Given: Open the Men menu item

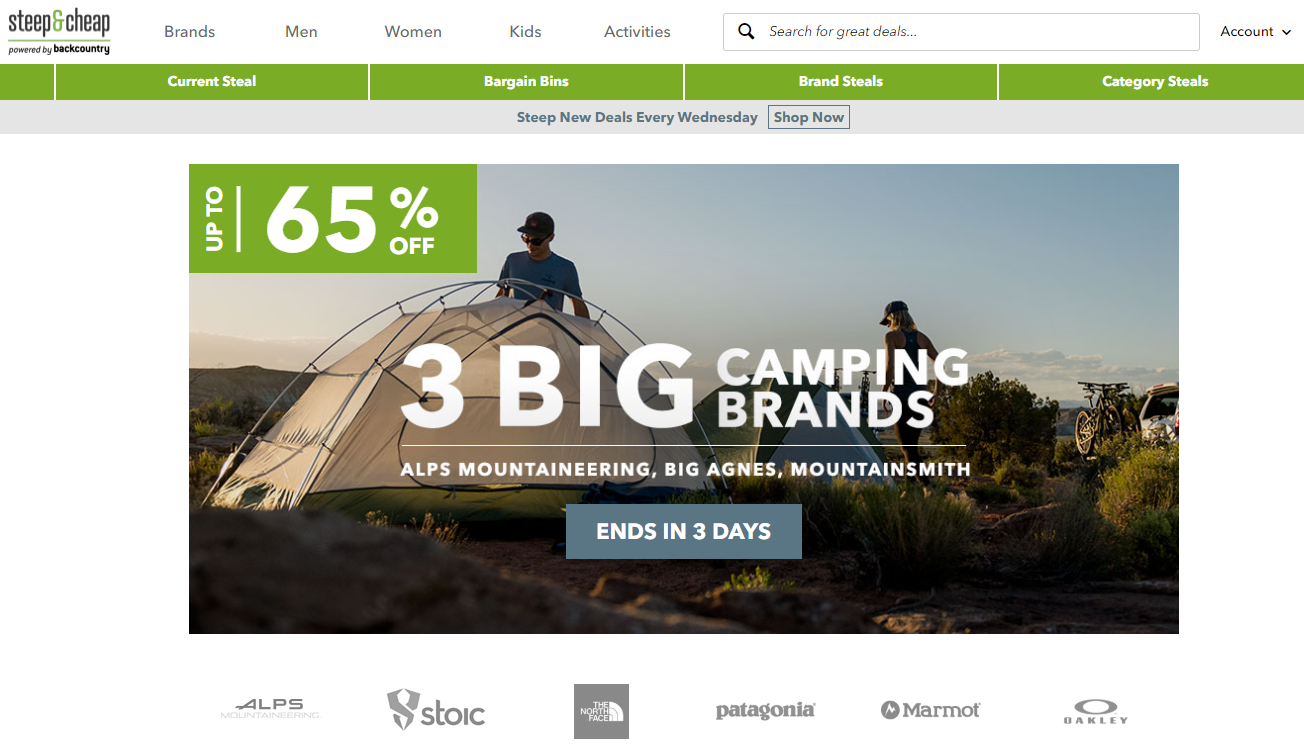Looking at the screenshot, I should tap(301, 32).
